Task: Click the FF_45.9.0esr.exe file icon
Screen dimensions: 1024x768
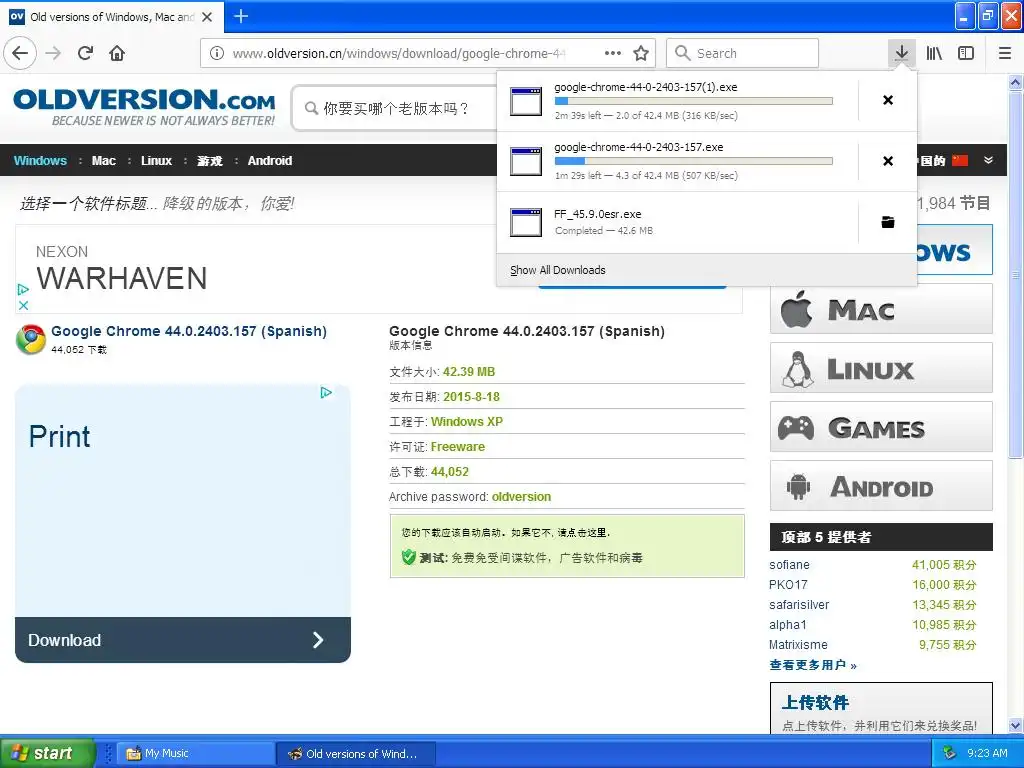Action: click(x=526, y=222)
